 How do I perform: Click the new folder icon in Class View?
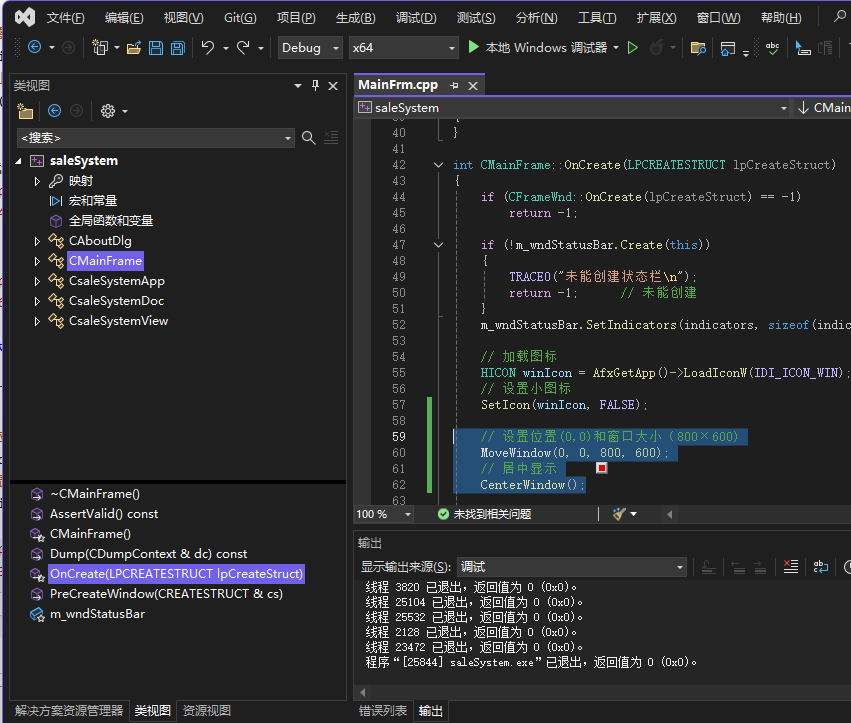[x=25, y=111]
